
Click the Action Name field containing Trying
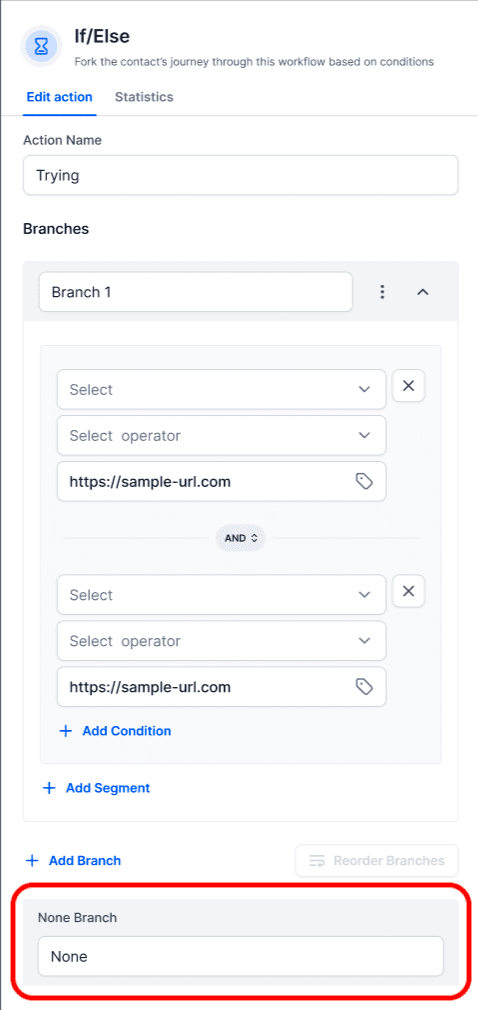(241, 175)
